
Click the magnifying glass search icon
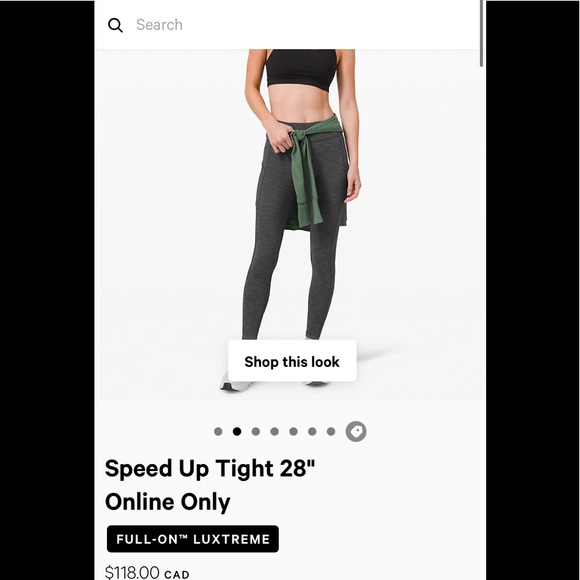pyautogui.click(x=115, y=25)
